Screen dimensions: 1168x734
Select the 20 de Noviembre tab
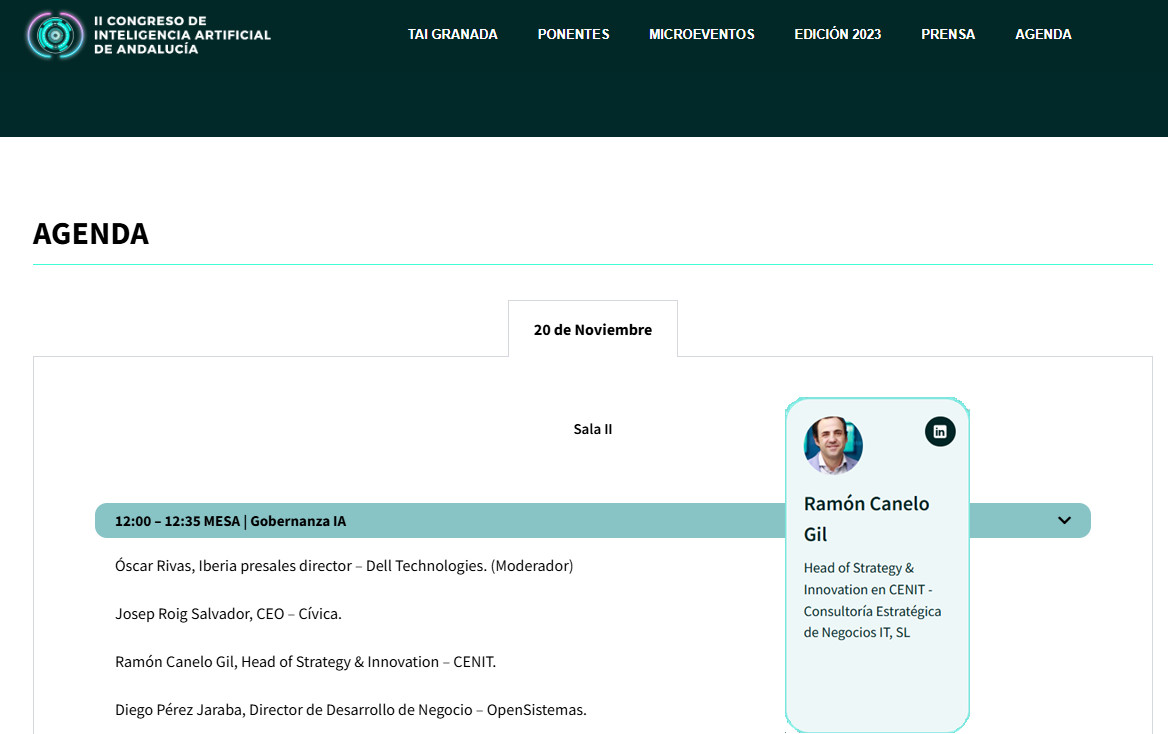pyautogui.click(x=593, y=329)
